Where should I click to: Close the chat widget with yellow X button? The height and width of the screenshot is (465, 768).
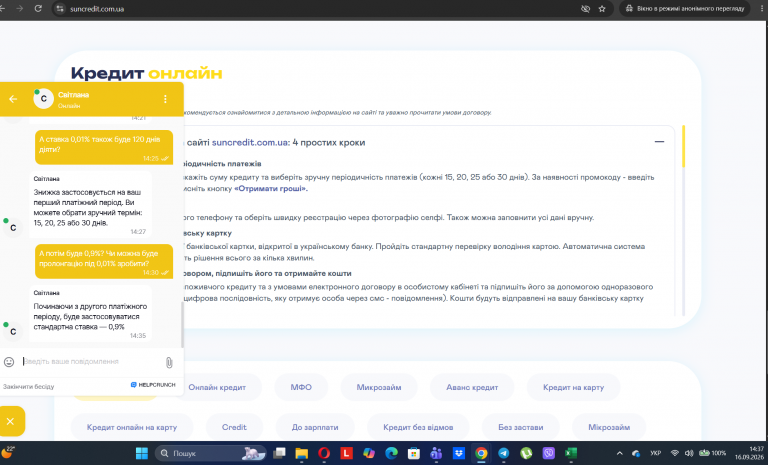point(11,421)
